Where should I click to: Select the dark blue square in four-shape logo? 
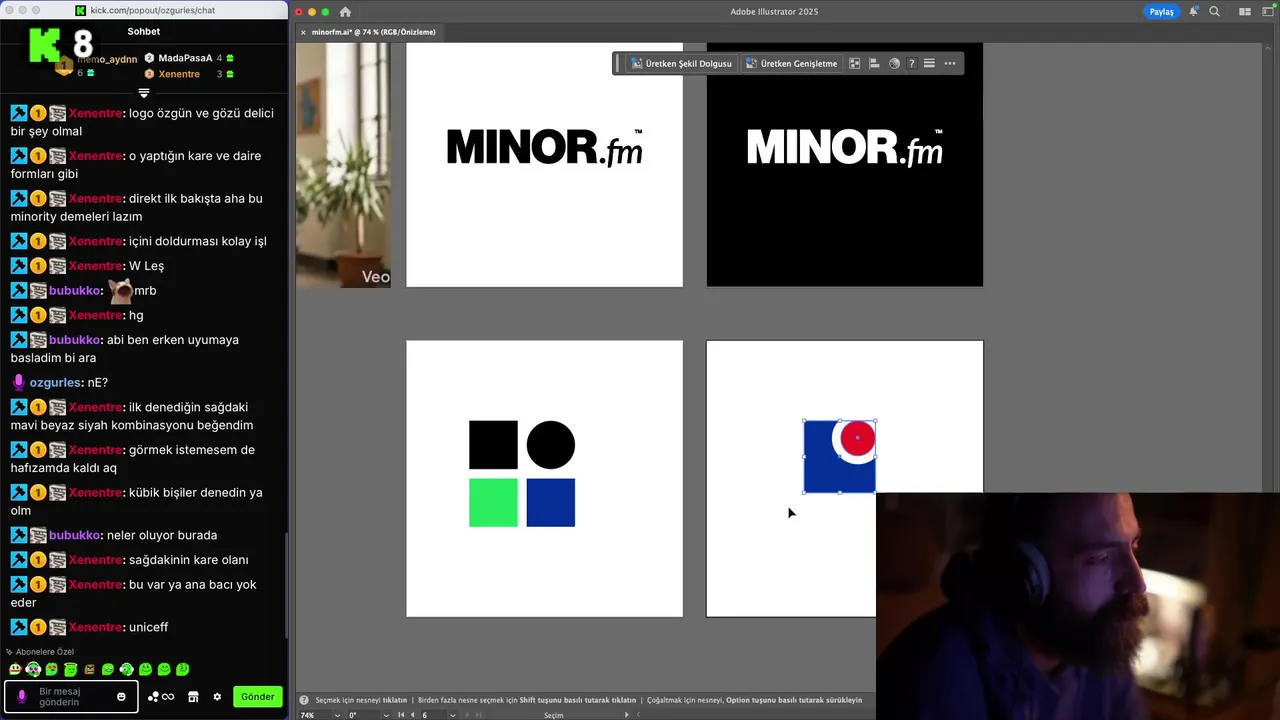(x=551, y=502)
